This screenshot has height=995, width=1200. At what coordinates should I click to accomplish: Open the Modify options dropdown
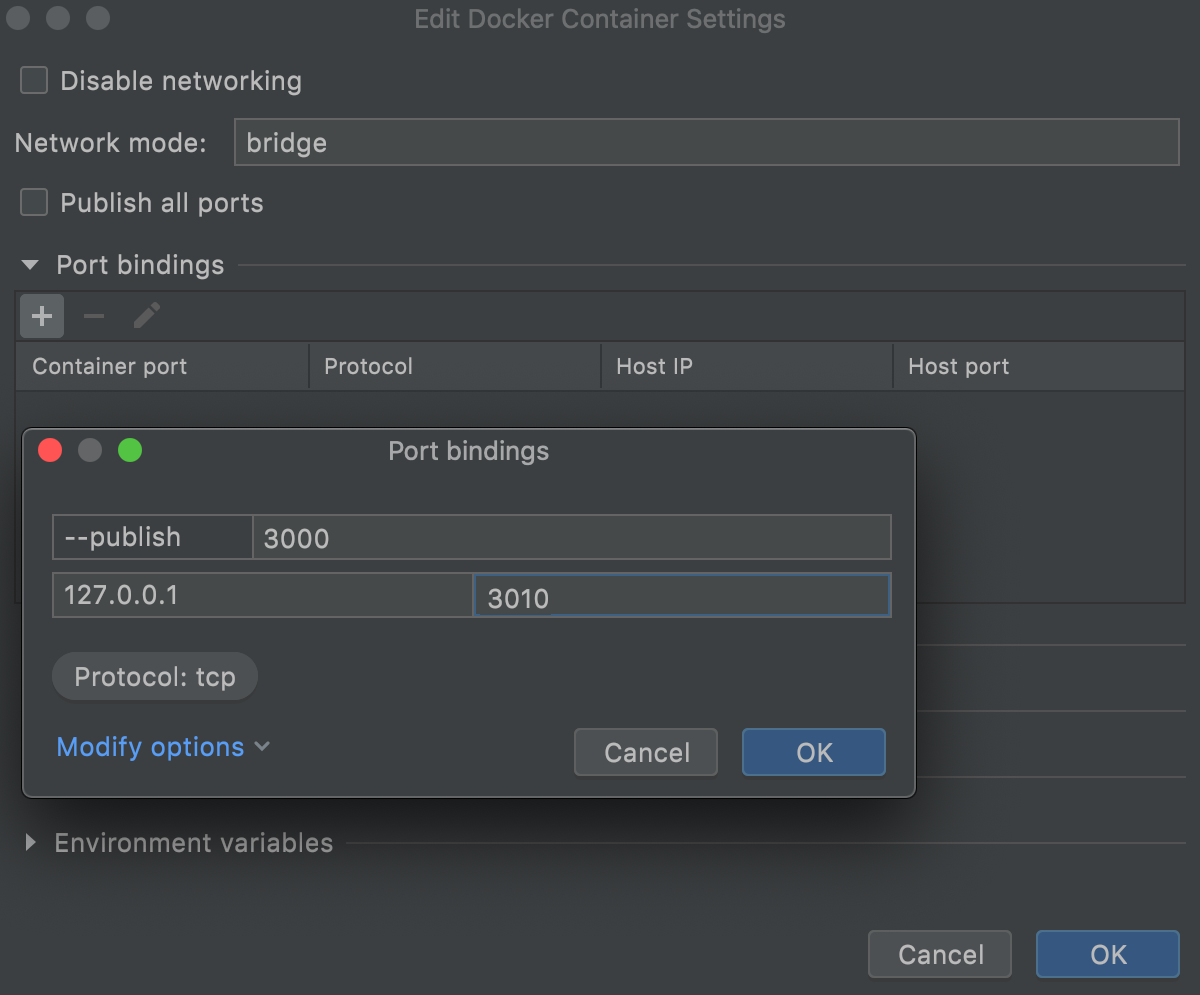(x=162, y=747)
